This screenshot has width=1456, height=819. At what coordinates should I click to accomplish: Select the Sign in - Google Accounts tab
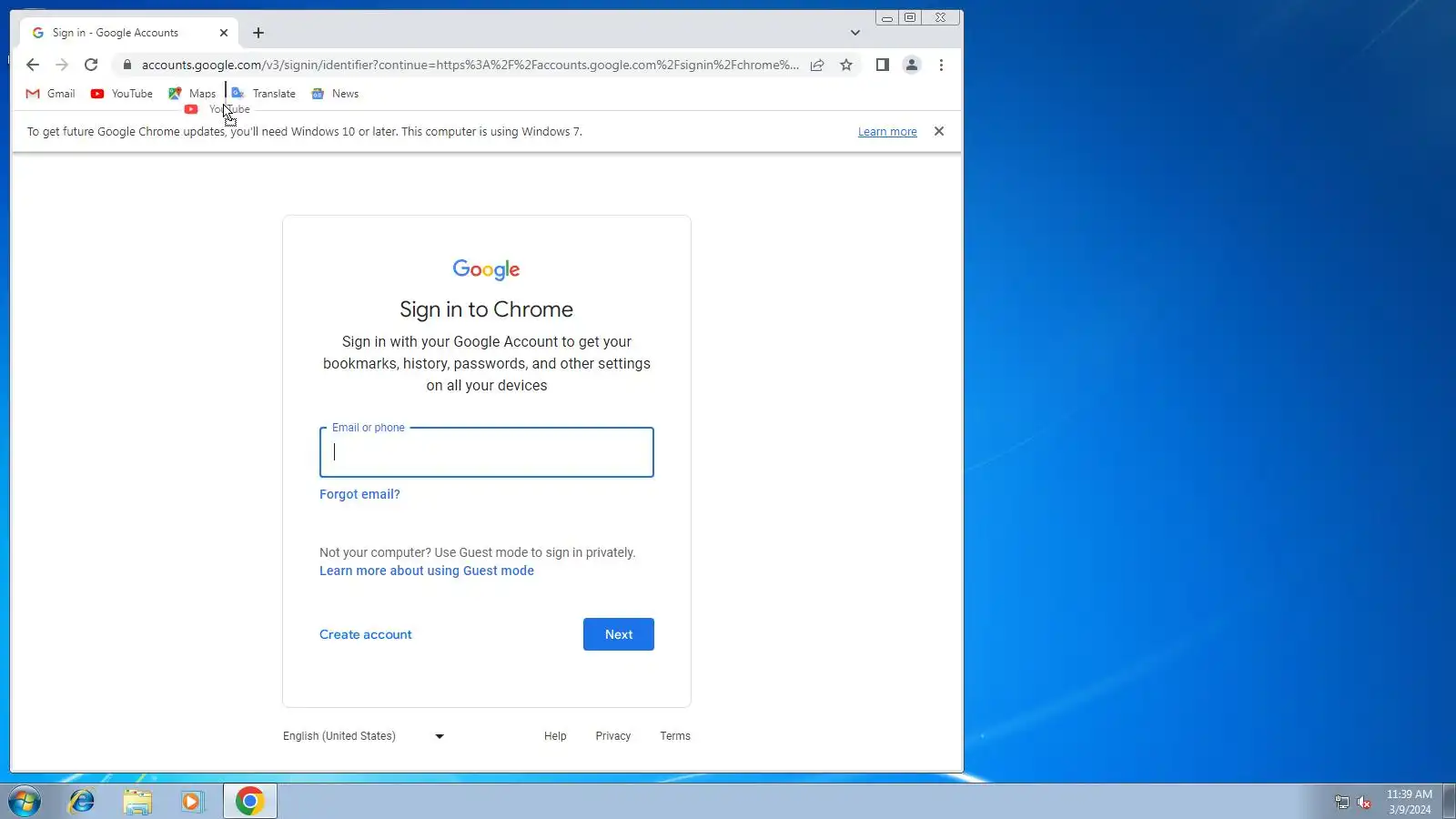129,33
